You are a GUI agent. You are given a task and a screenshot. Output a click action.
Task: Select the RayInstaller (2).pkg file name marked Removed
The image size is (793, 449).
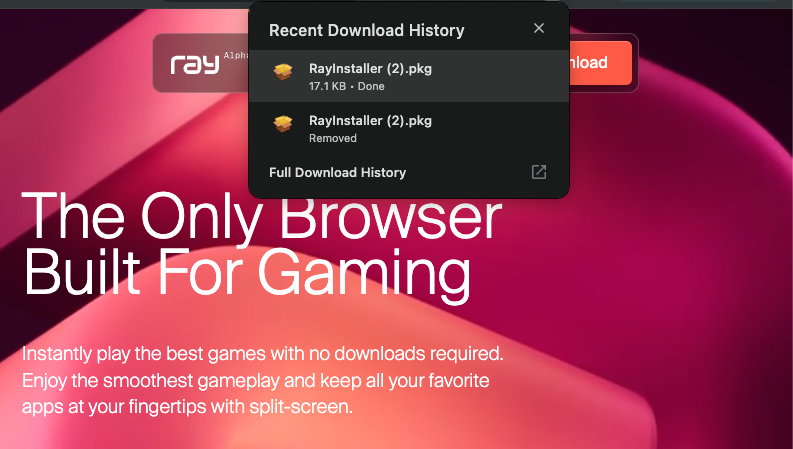370,121
